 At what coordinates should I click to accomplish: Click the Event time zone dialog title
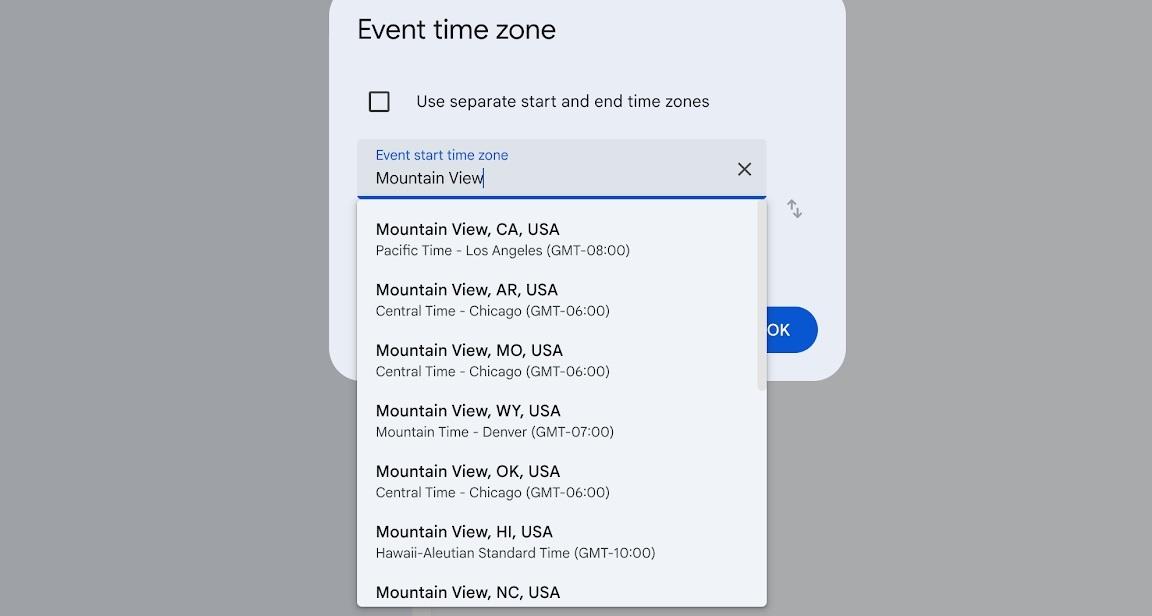click(456, 30)
